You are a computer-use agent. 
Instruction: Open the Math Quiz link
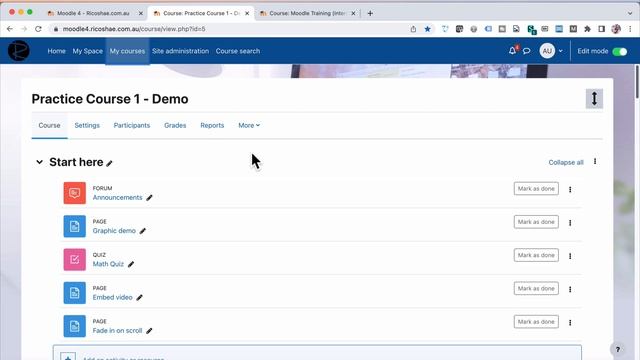coord(108,264)
